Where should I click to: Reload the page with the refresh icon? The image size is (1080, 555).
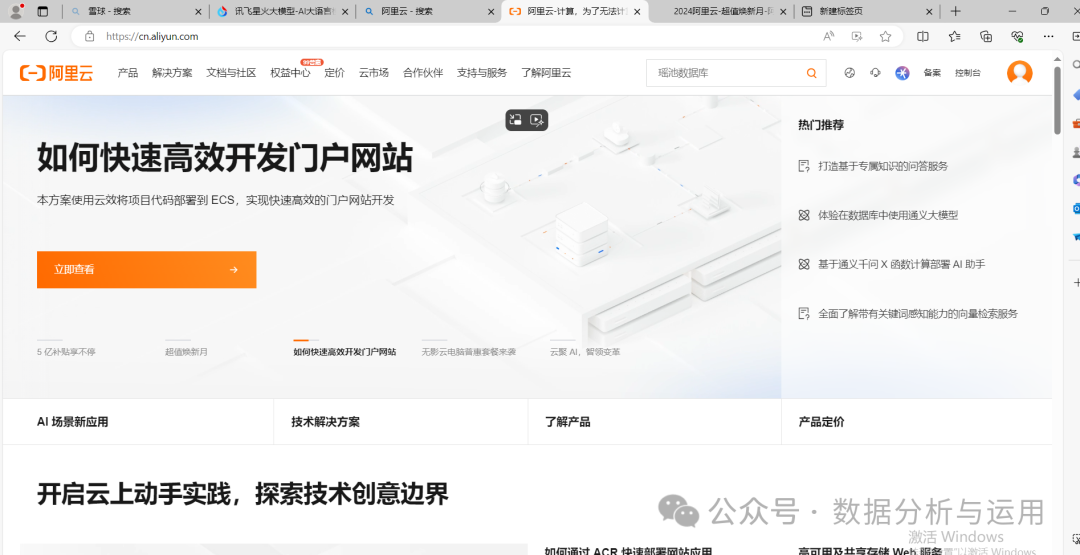(x=51, y=36)
